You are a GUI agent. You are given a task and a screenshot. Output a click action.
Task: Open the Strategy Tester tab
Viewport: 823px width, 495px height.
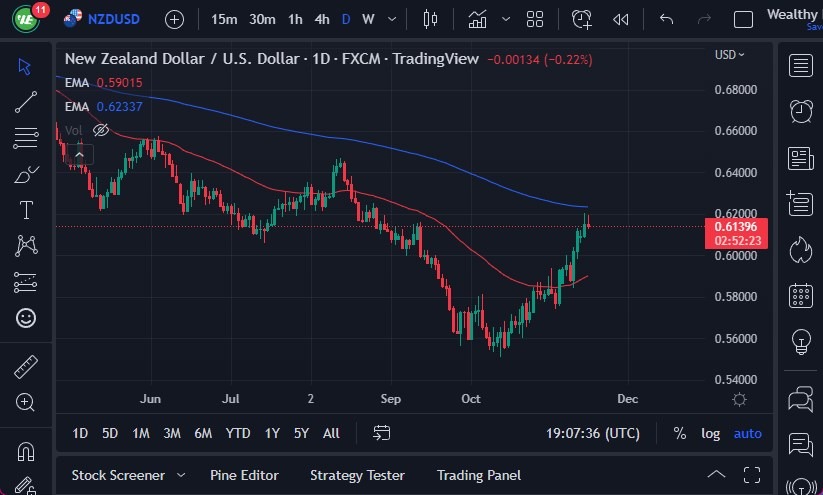pyautogui.click(x=357, y=475)
